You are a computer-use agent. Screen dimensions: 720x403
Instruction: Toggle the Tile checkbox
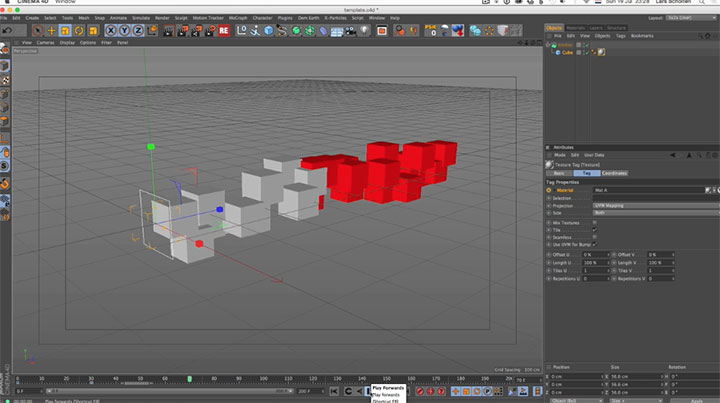click(595, 230)
